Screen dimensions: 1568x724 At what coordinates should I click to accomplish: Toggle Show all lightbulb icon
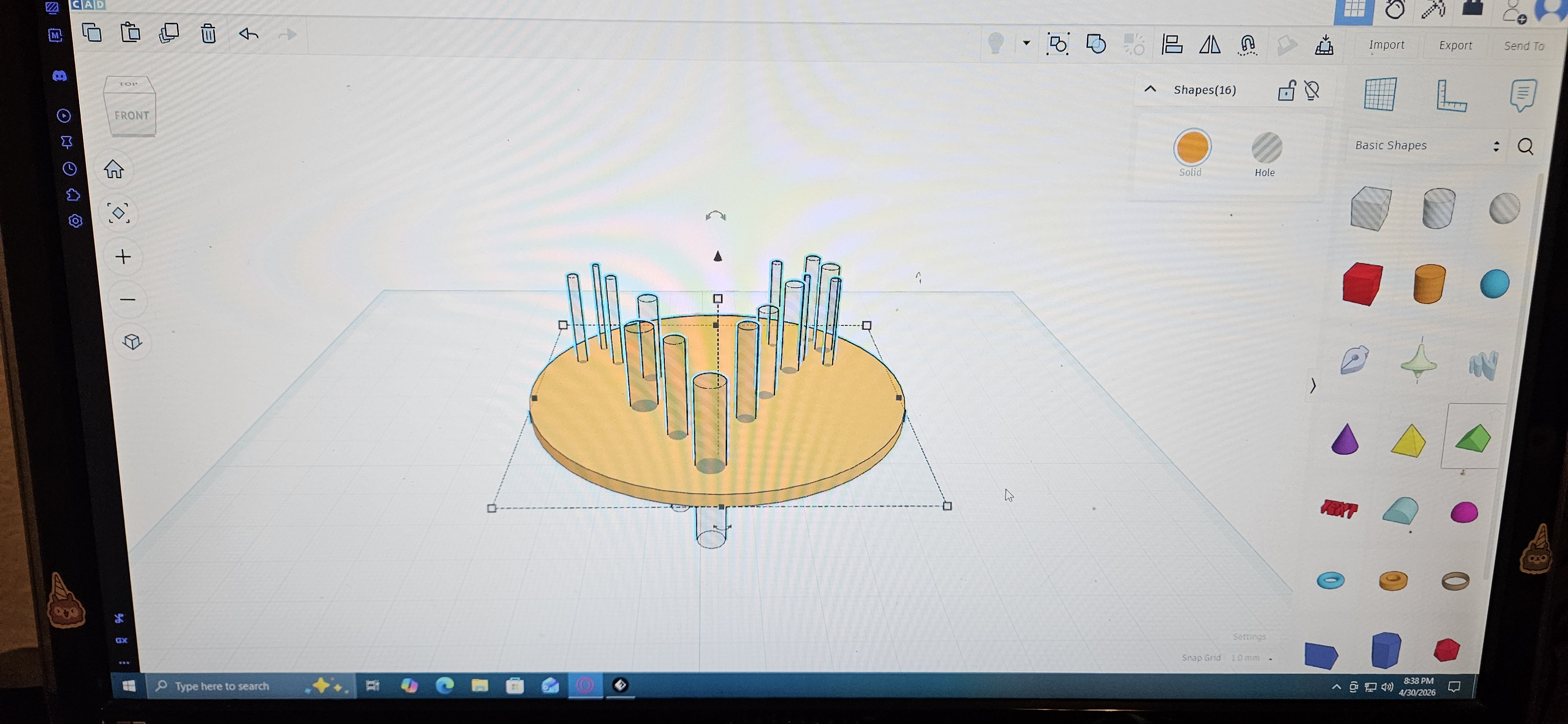996,43
